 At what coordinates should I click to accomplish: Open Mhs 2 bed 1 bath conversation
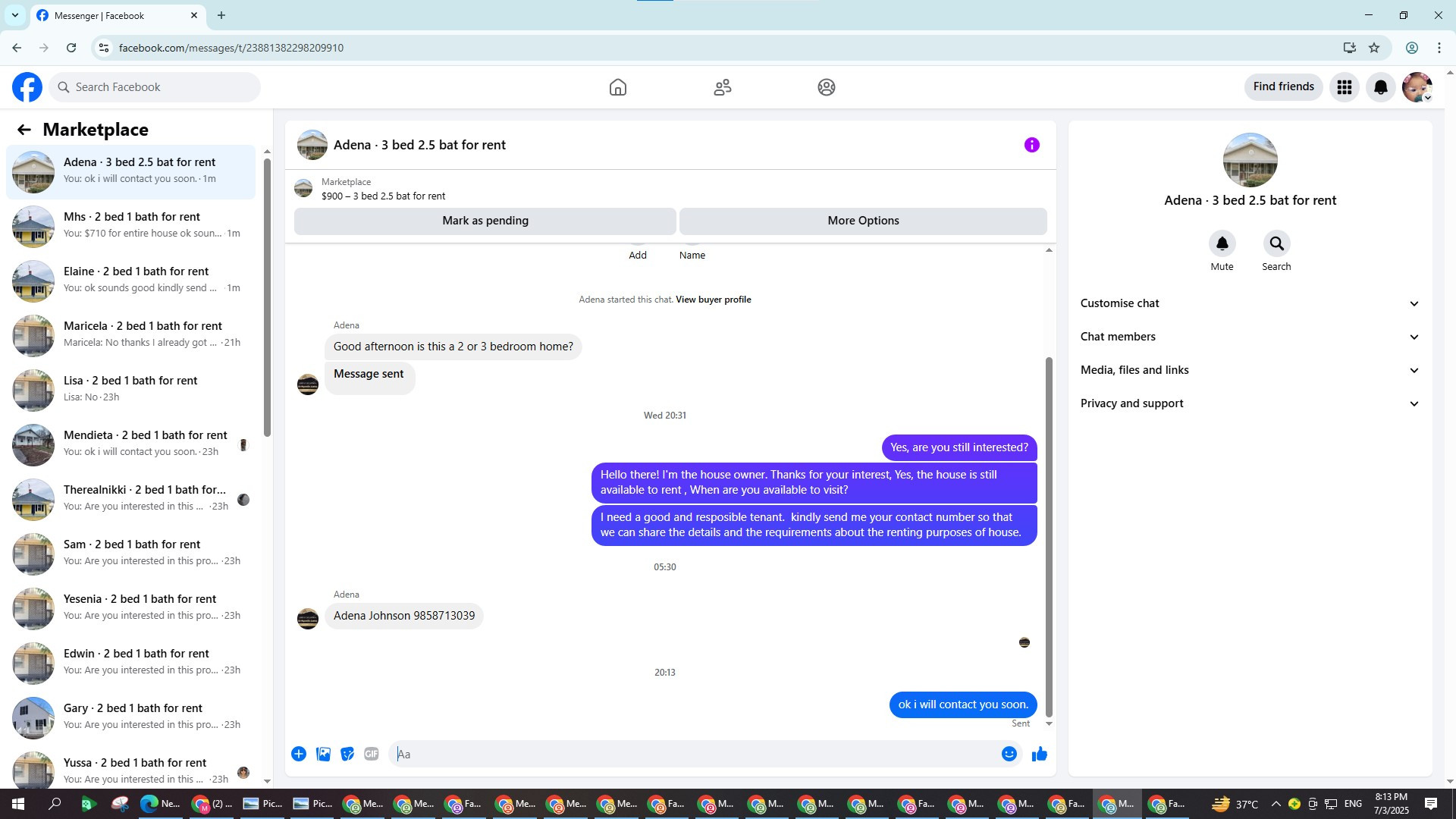click(132, 225)
